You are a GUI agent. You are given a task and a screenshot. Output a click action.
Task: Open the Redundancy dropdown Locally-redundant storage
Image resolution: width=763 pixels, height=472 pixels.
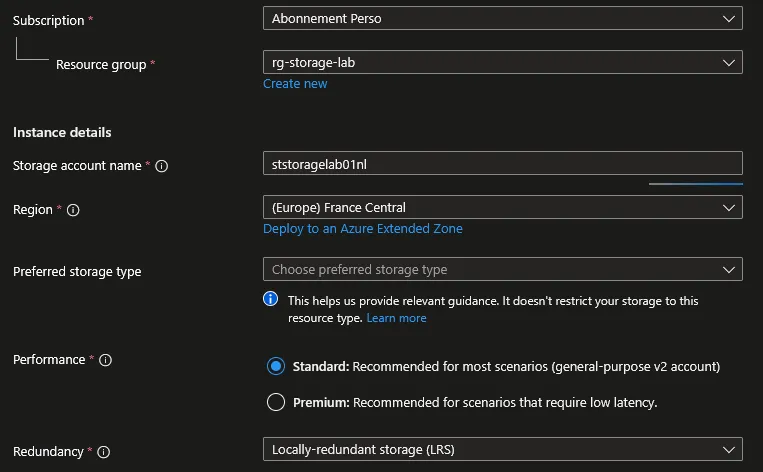tap(503, 449)
